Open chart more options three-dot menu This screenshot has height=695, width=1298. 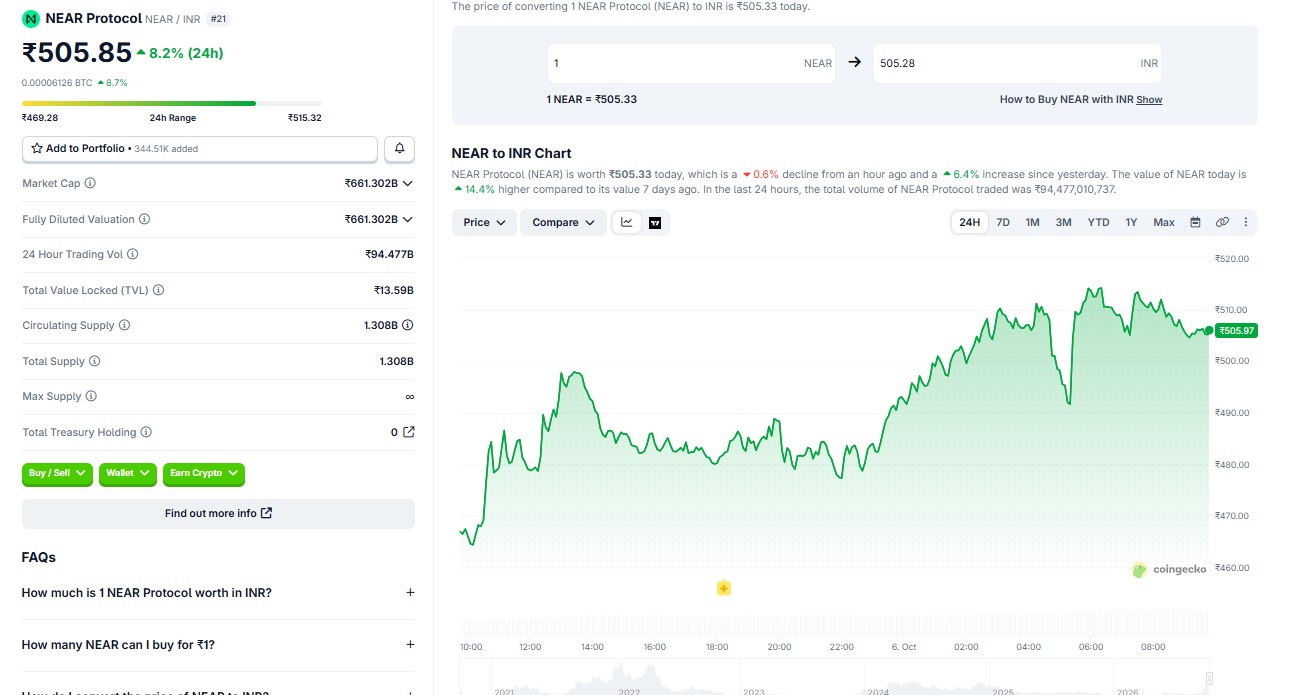coord(1246,222)
